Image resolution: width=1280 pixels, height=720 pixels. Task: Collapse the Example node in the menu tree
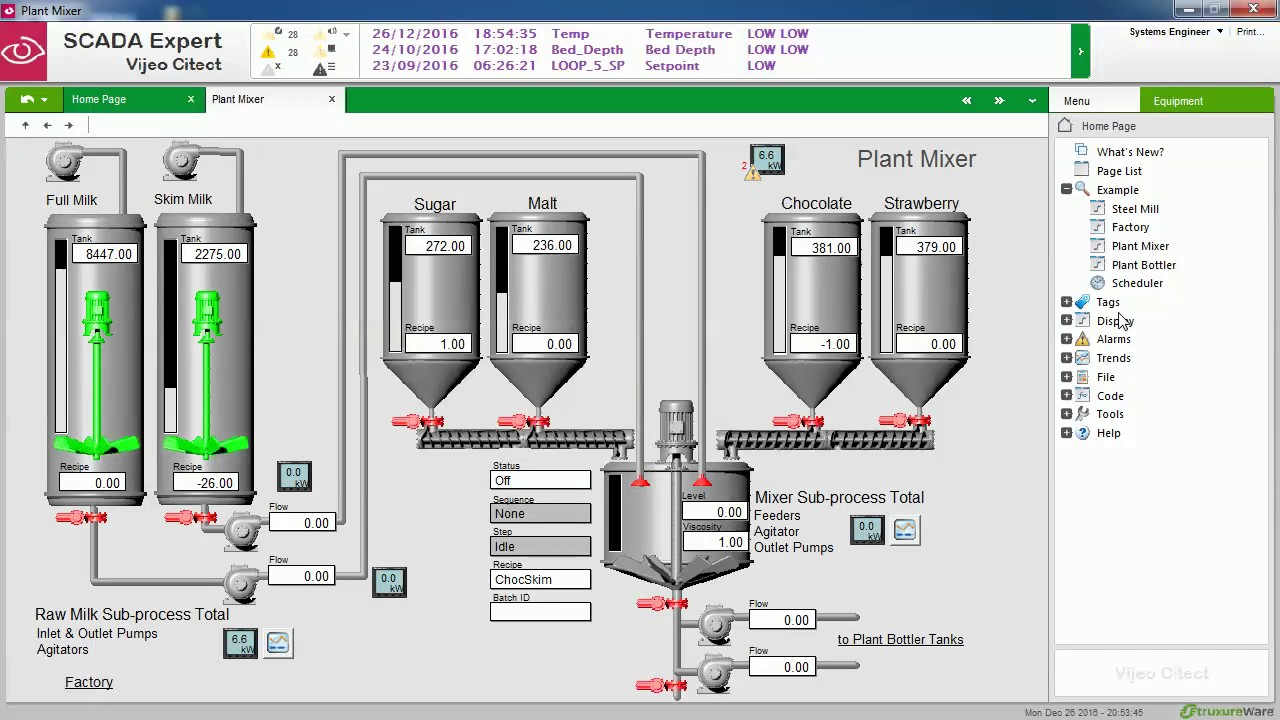(x=1066, y=190)
